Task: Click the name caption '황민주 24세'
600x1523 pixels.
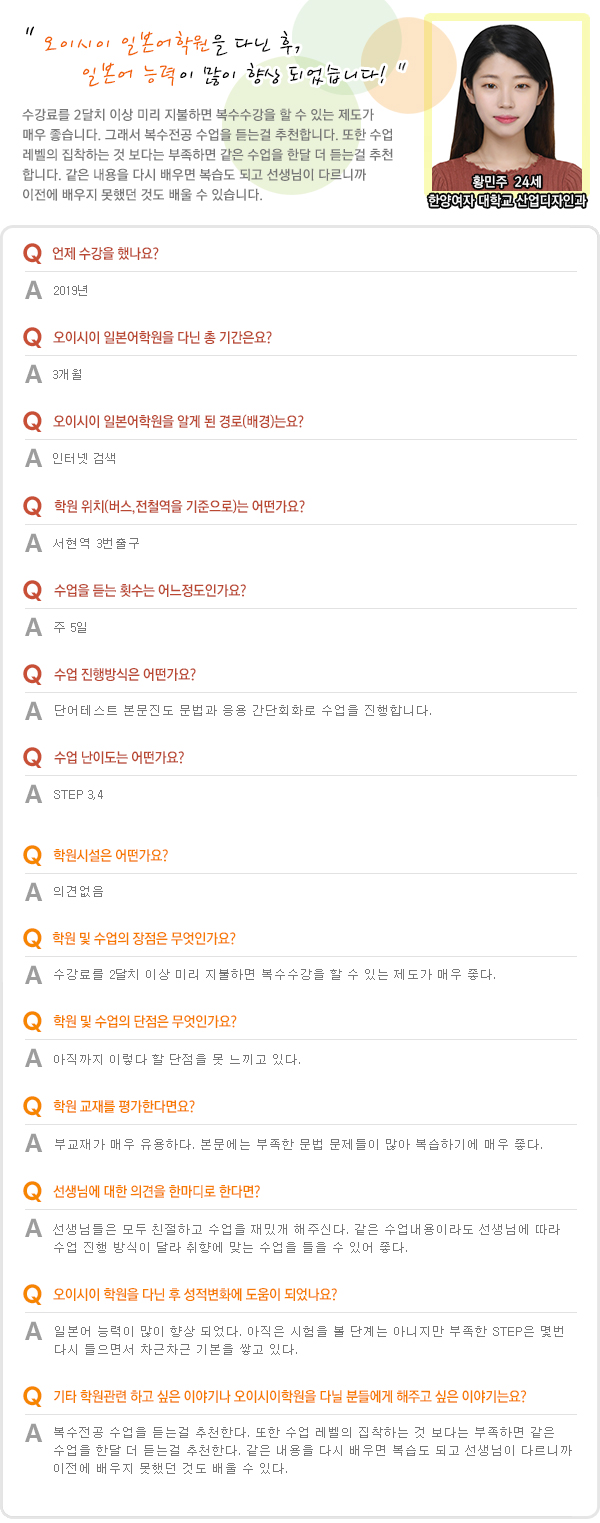Action: click(x=506, y=182)
